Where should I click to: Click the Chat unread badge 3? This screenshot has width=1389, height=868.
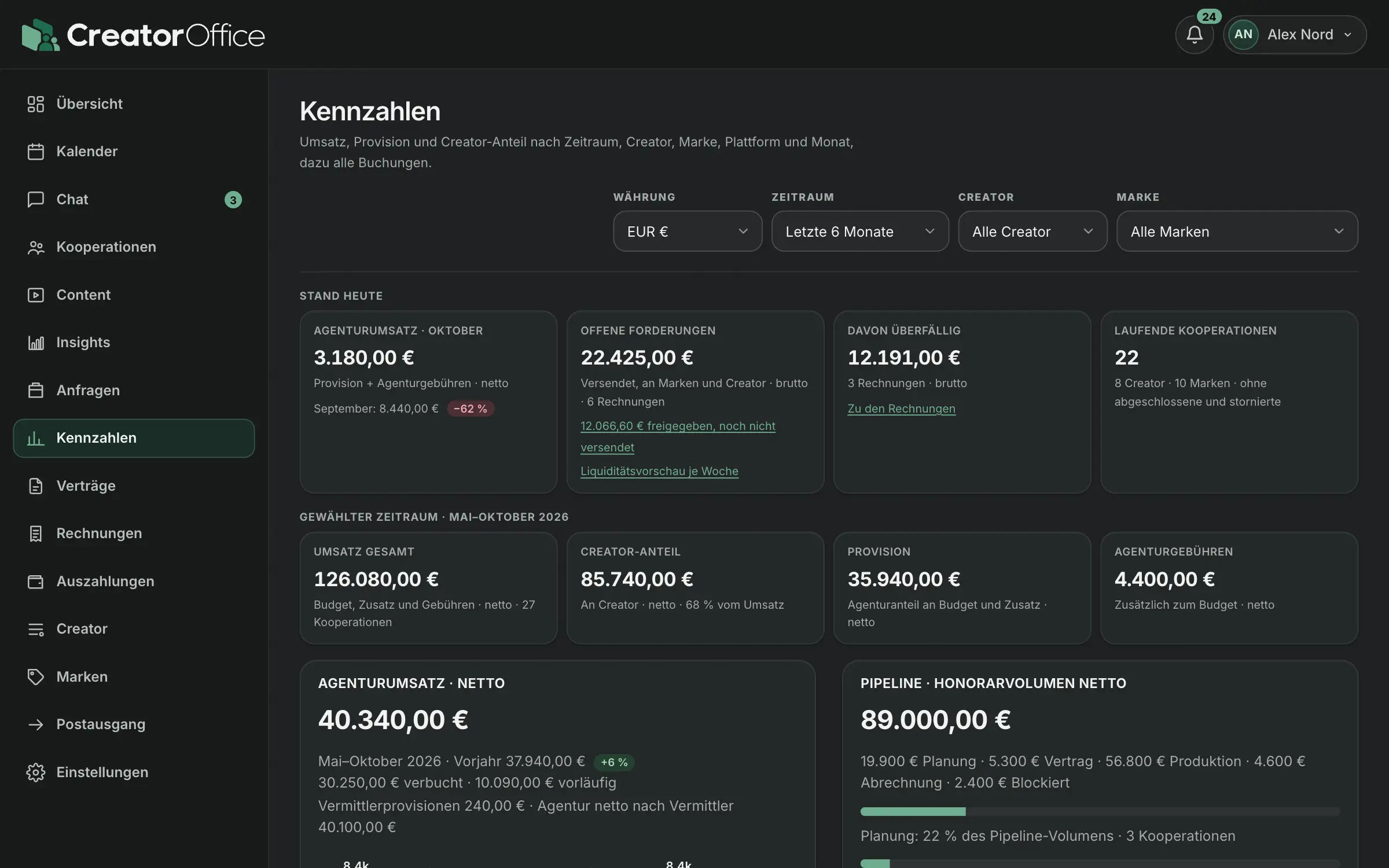tap(233, 200)
